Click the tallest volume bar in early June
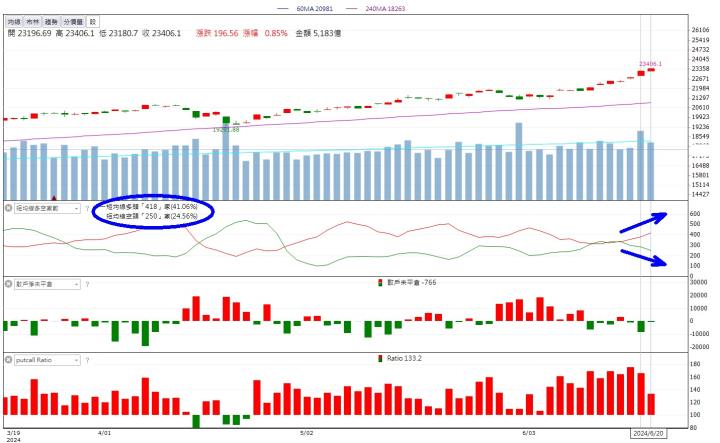Screen dimensions: 720x443 tap(519, 161)
